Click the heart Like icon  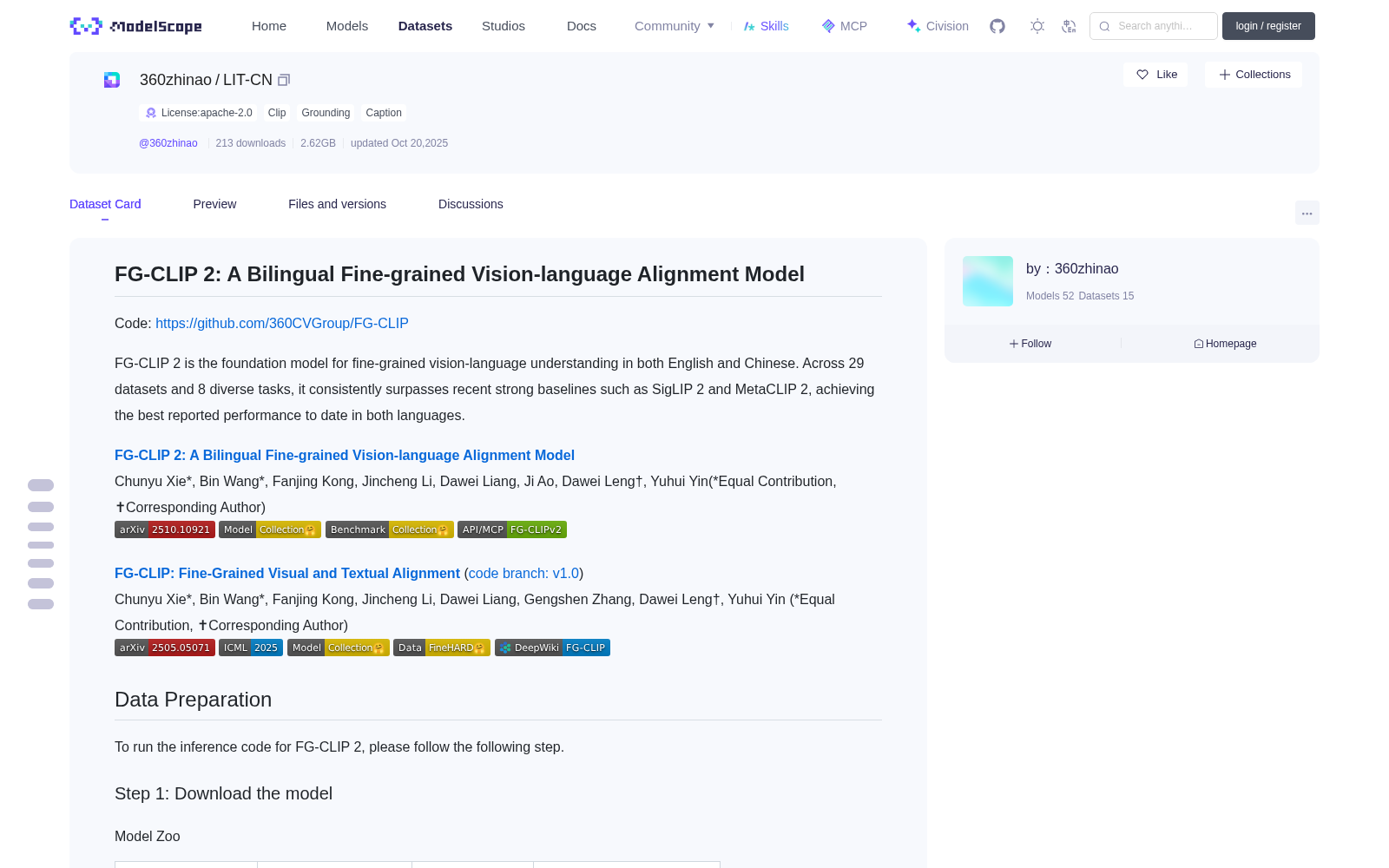tap(1142, 75)
